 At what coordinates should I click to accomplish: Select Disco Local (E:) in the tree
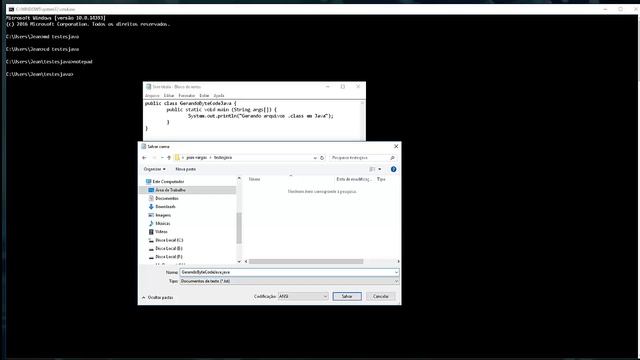tap(169, 249)
